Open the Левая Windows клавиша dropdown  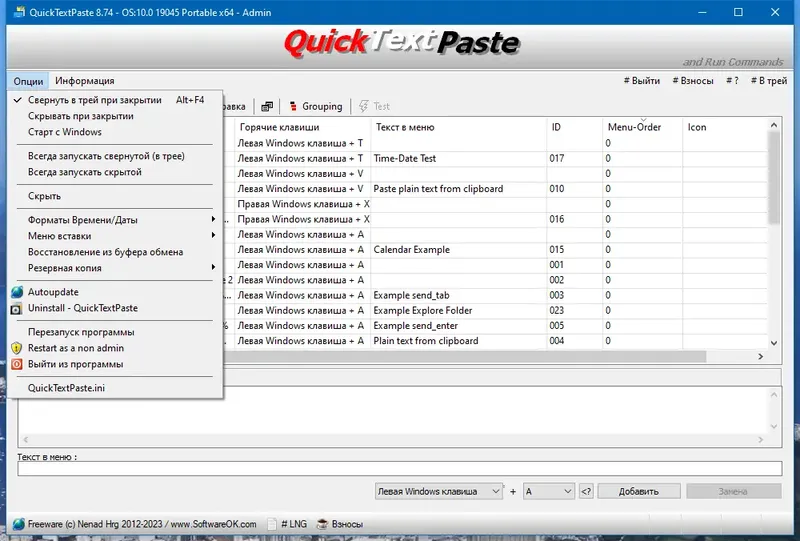coord(438,491)
